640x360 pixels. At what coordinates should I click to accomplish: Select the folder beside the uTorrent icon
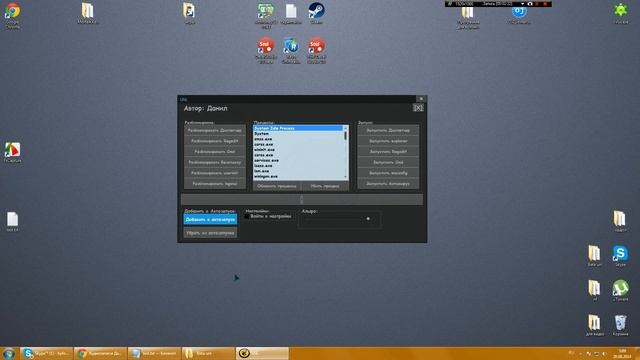click(594, 290)
